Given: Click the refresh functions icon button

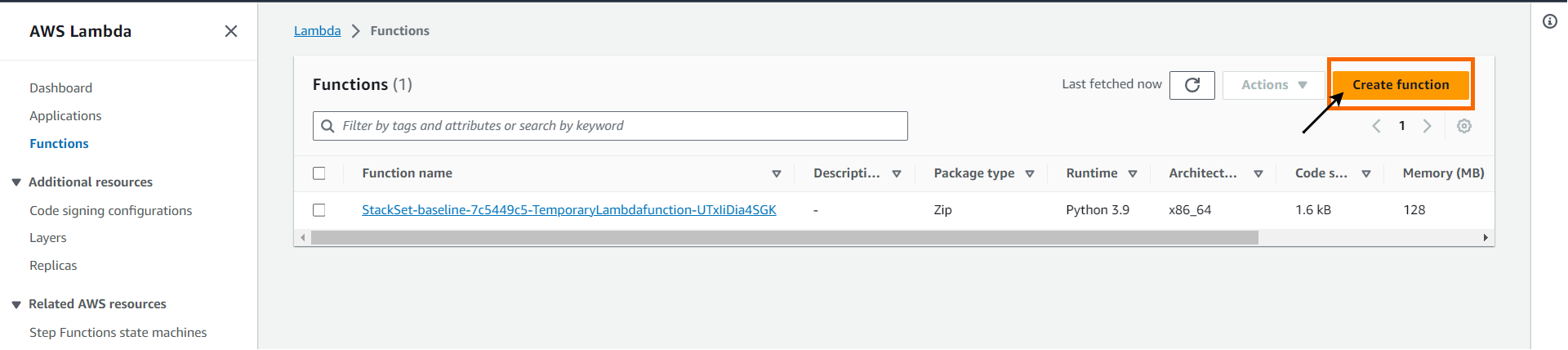Looking at the screenshot, I should (x=1192, y=85).
